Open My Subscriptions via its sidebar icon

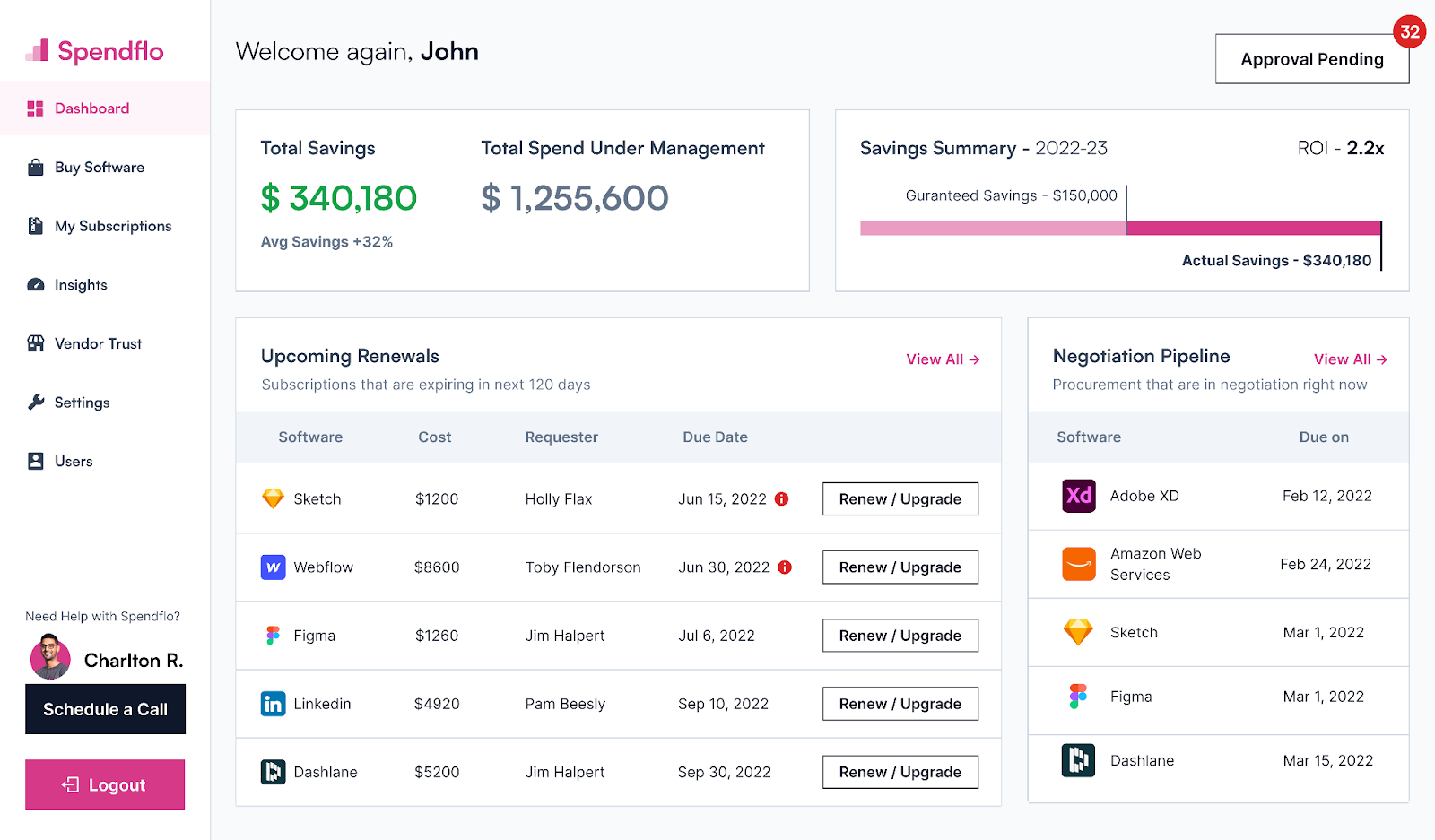[x=34, y=226]
